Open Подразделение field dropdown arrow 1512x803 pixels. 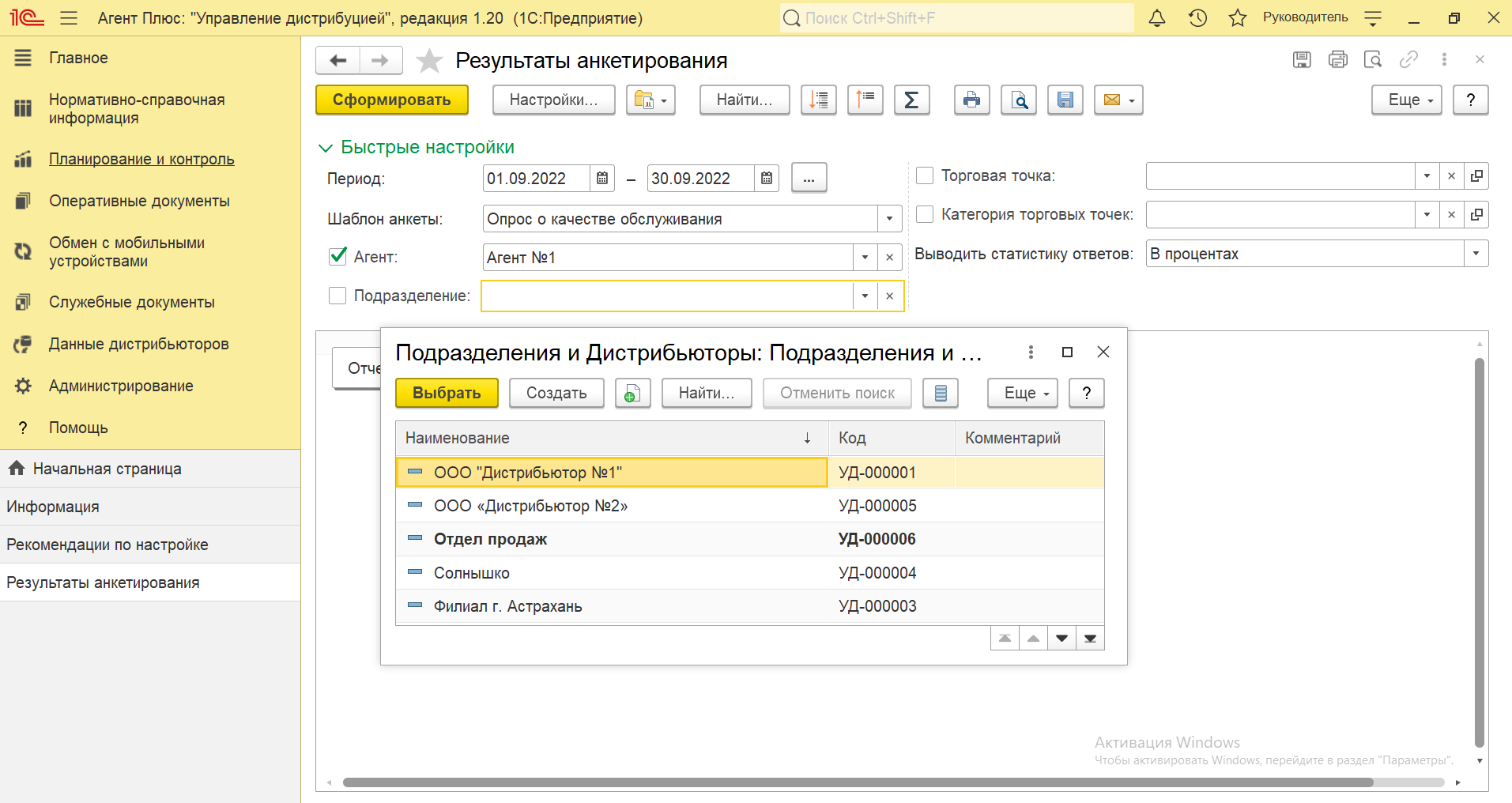865,296
